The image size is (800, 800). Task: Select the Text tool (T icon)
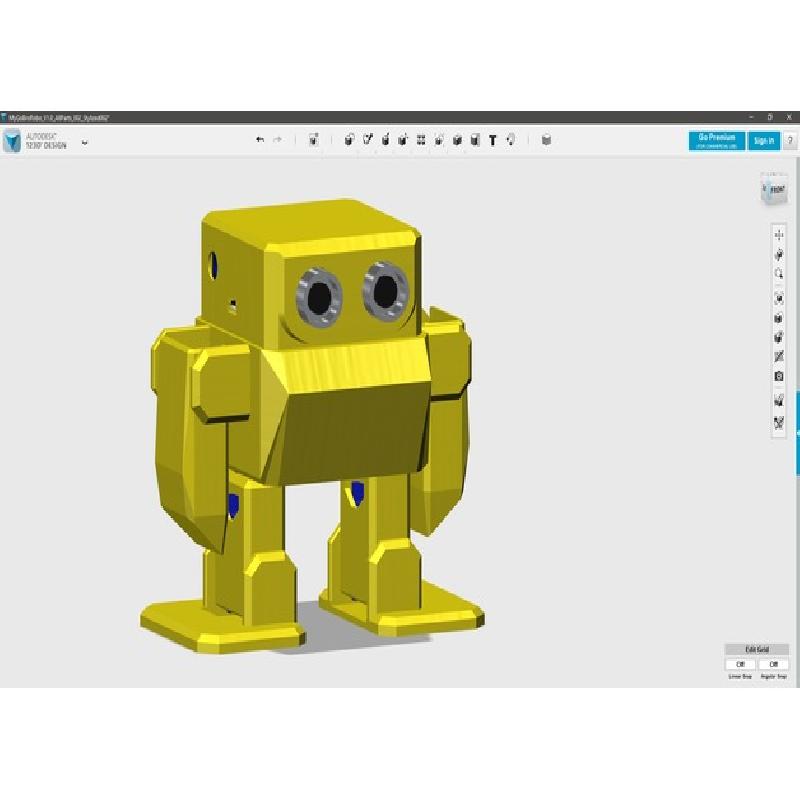click(x=493, y=141)
